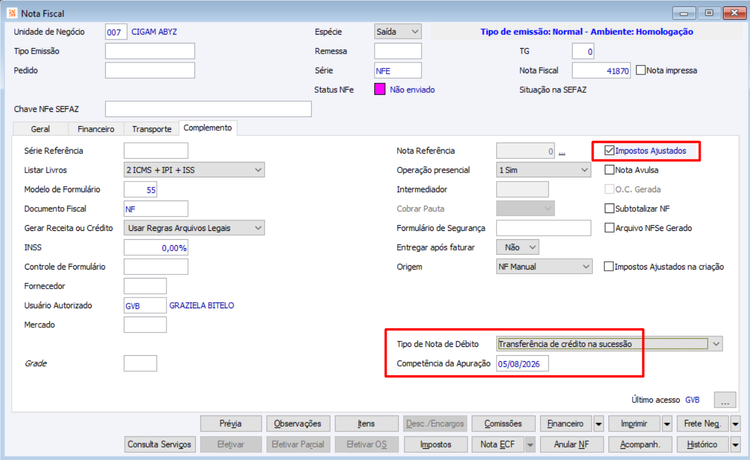The image size is (750, 460).
Task: Click the Fornecedor input field
Action: click(145, 286)
